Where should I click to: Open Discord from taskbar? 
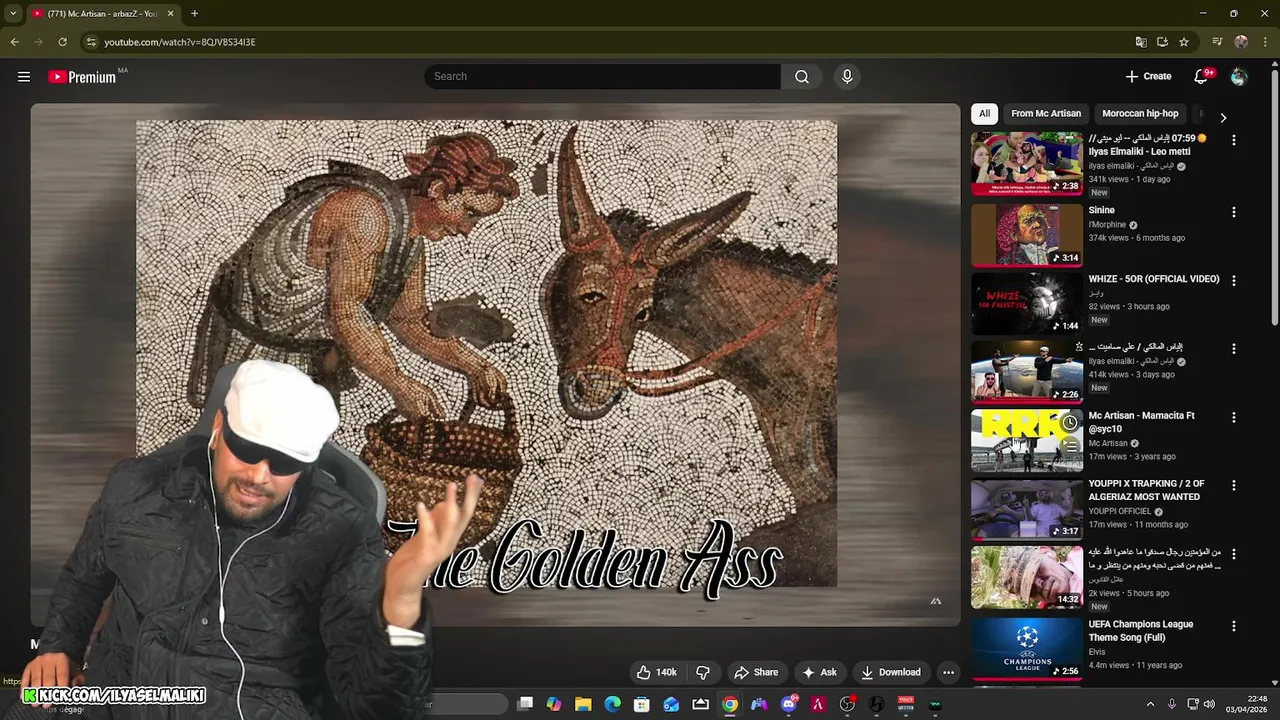pyautogui.click(x=789, y=704)
